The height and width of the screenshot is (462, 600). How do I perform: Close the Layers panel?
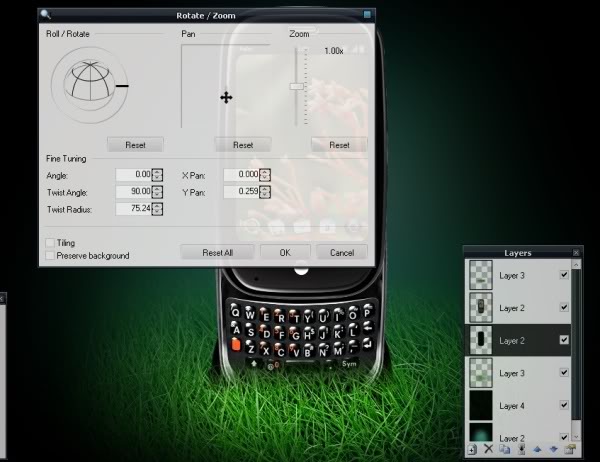(x=576, y=253)
